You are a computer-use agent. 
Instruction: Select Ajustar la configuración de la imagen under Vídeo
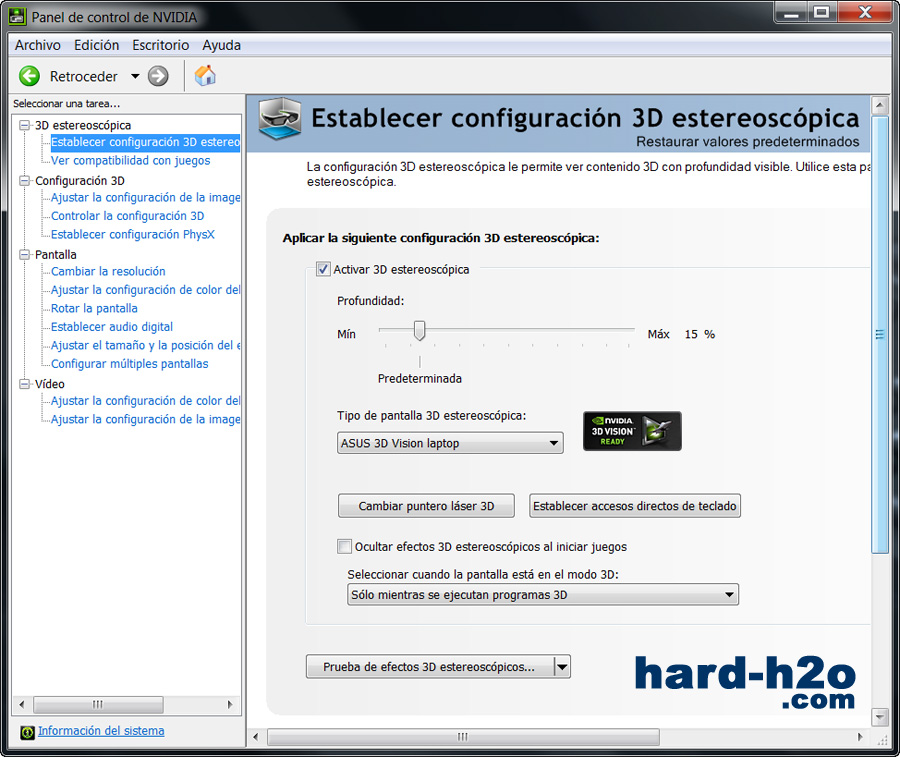coord(146,420)
